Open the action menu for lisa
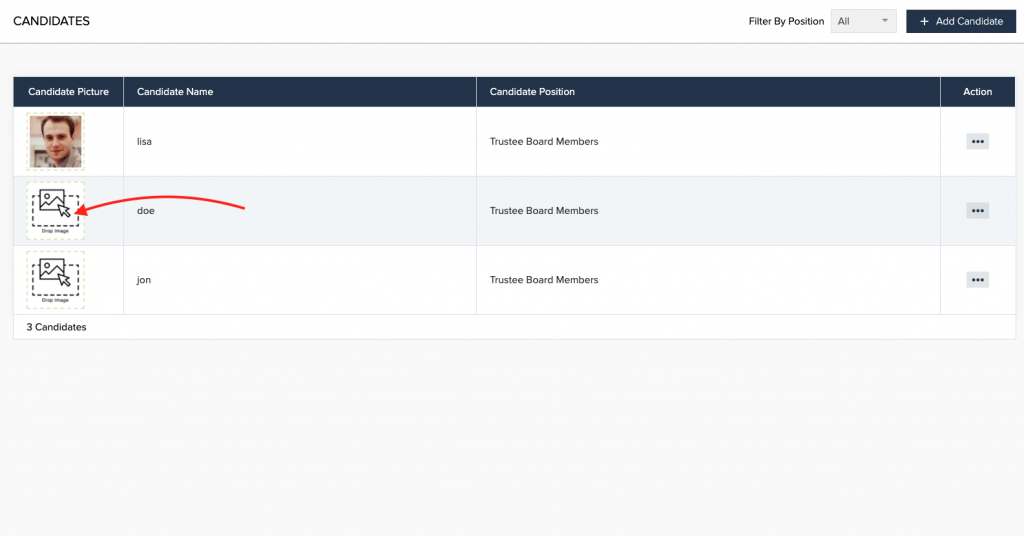The height and width of the screenshot is (536, 1024). (x=977, y=142)
